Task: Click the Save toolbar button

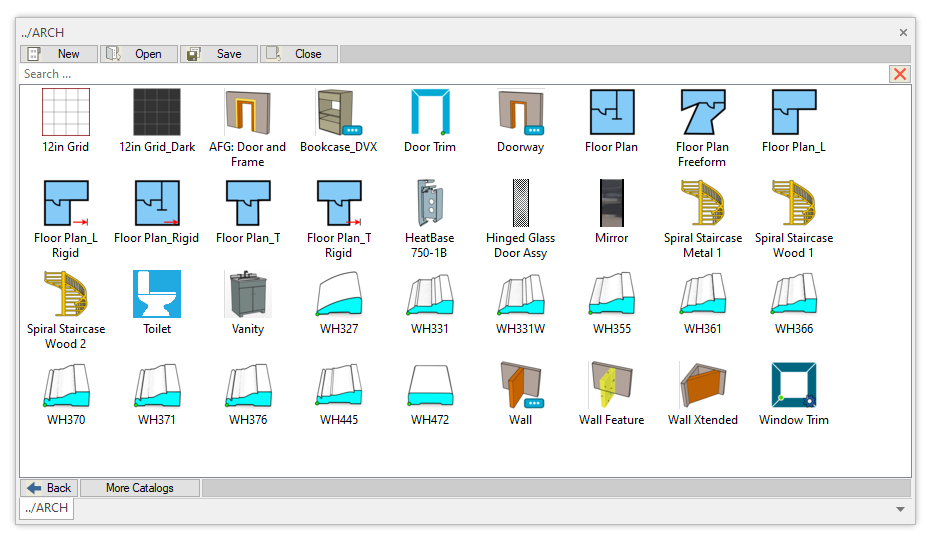Action: click(219, 54)
